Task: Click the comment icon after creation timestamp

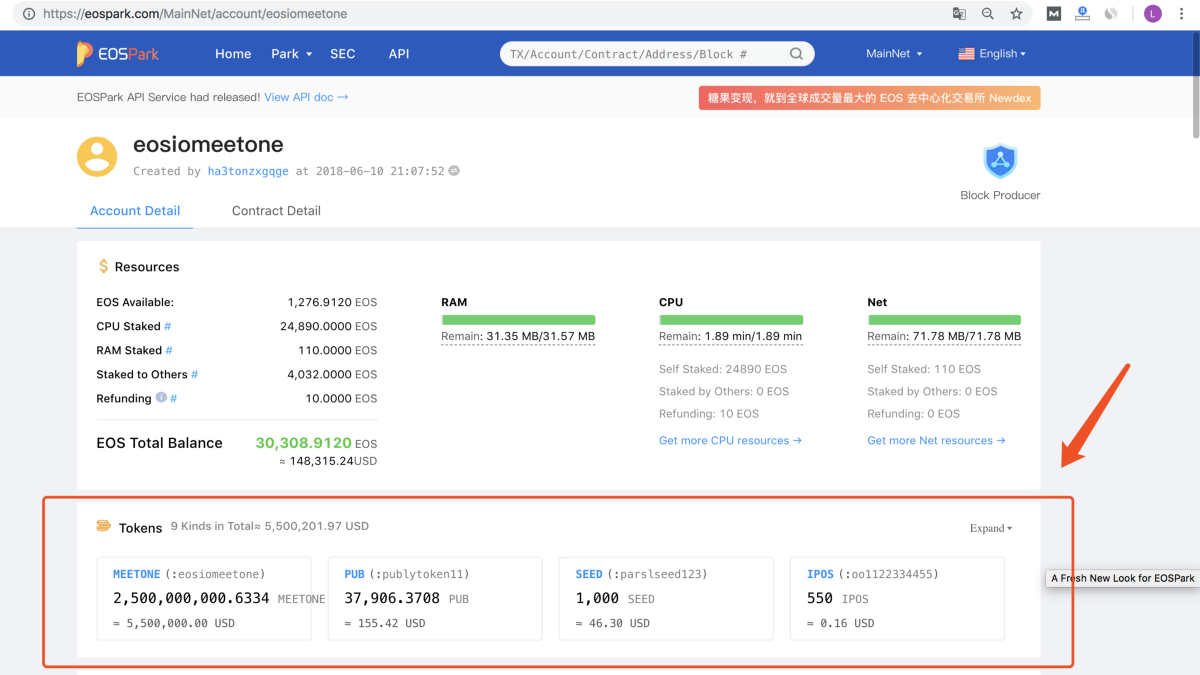Action: pyautogui.click(x=454, y=171)
